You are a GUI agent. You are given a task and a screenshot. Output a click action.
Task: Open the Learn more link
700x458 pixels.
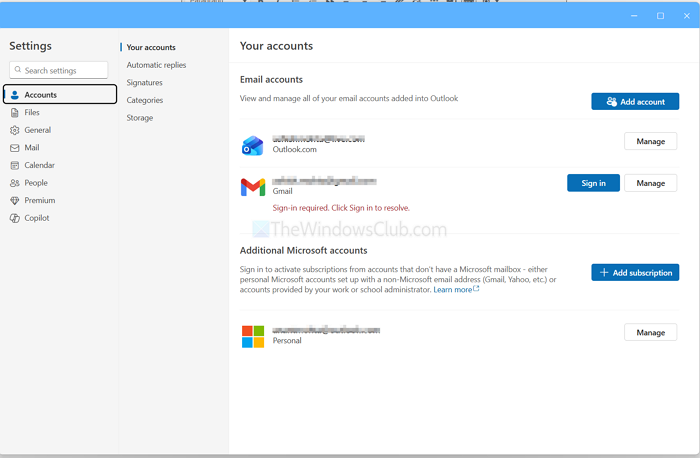point(452,290)
